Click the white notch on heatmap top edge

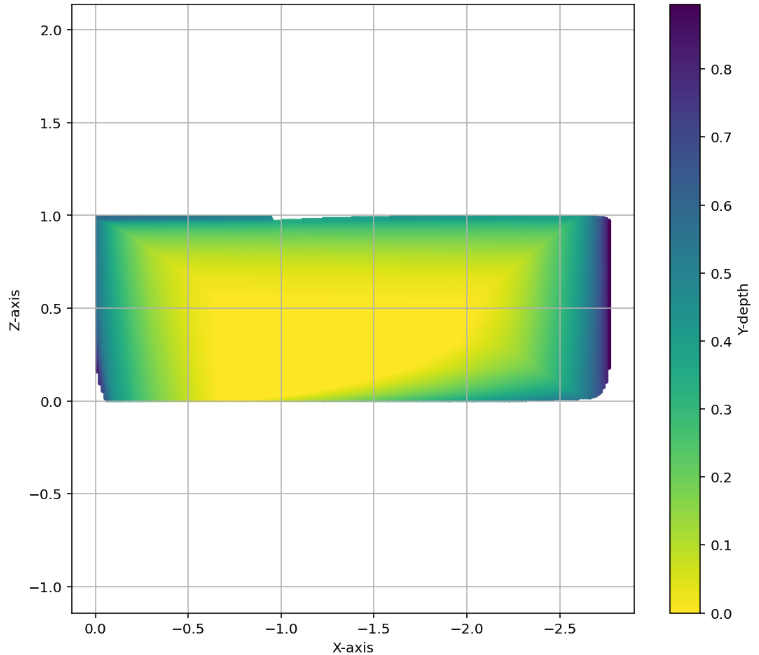[290, 217]
